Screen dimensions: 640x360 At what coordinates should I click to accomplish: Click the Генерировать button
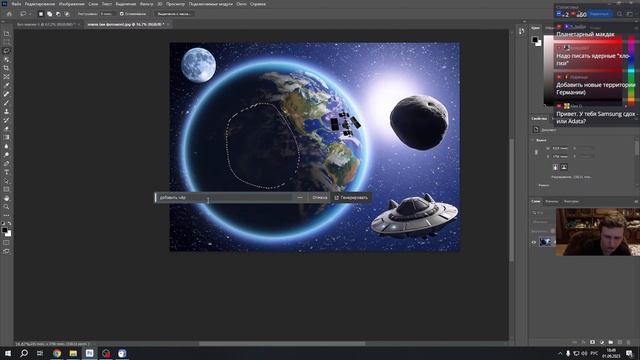pos(351,198)
